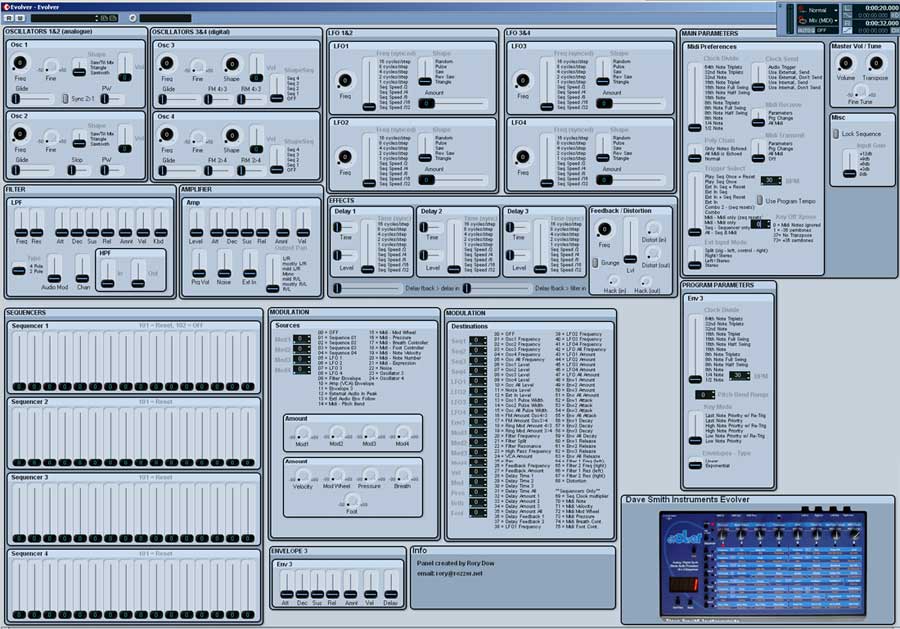
Task: Click the Distort (in) knob
Action: (653, 228)
